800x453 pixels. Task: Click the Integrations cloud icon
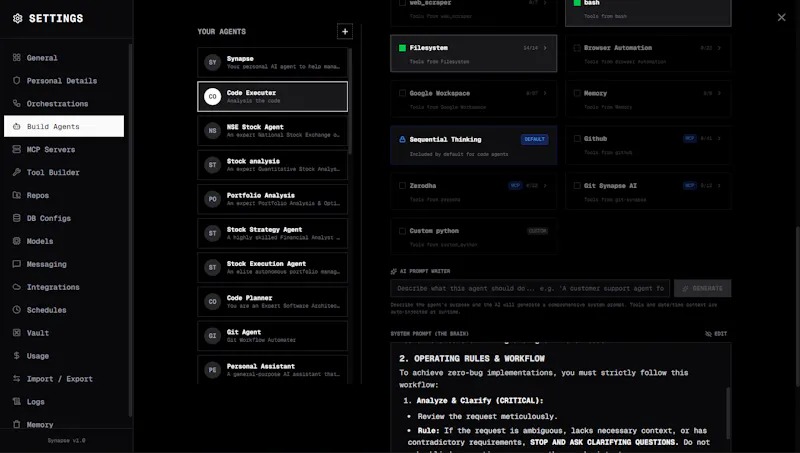point(16,287)
